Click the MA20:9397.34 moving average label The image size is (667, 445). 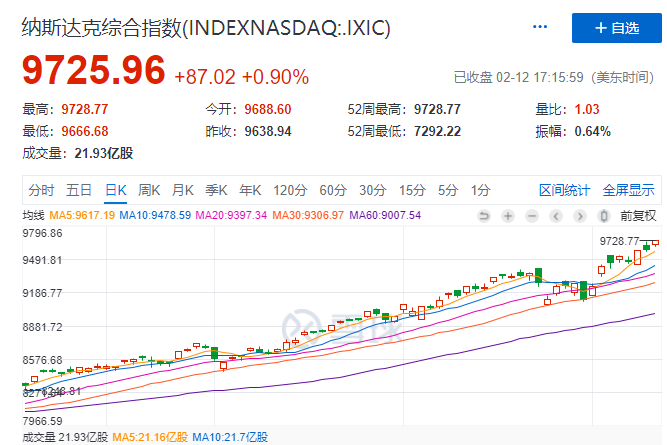(x=231, y=215)
